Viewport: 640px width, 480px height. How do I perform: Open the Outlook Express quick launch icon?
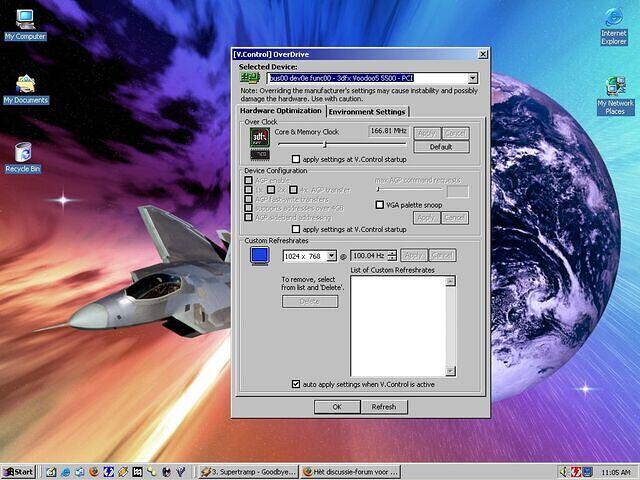(80, 472)
